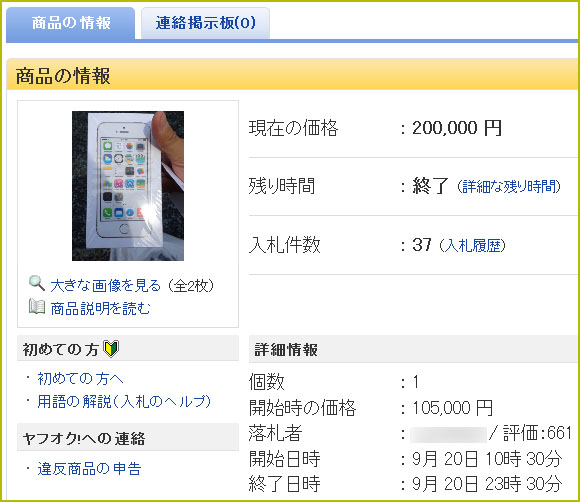Click the open book icon
Viewport: 580px width, 502px height.
(37, 307)
